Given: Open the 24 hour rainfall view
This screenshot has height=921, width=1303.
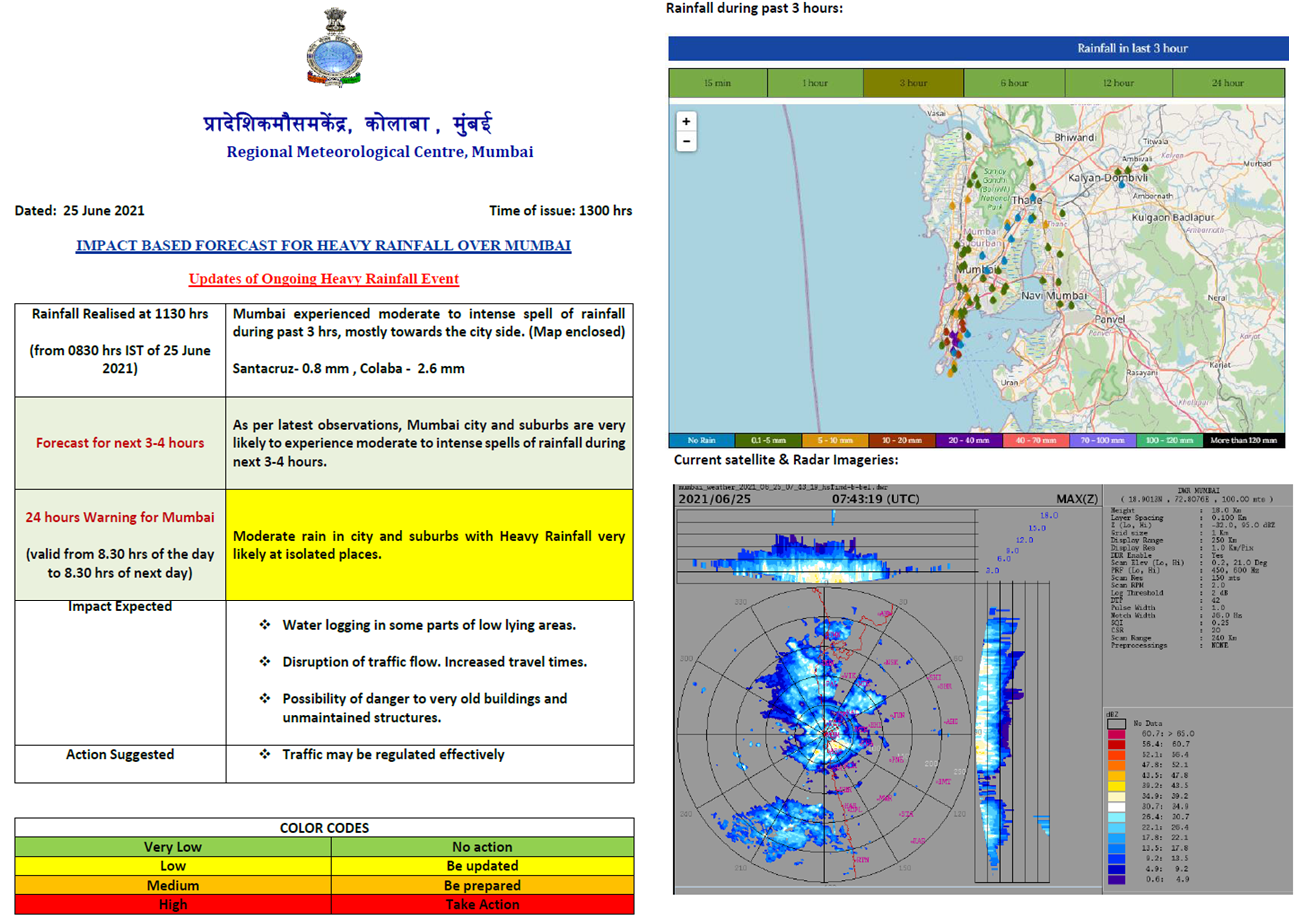Looking at the screenshot, I should (x=1227, y=83).
